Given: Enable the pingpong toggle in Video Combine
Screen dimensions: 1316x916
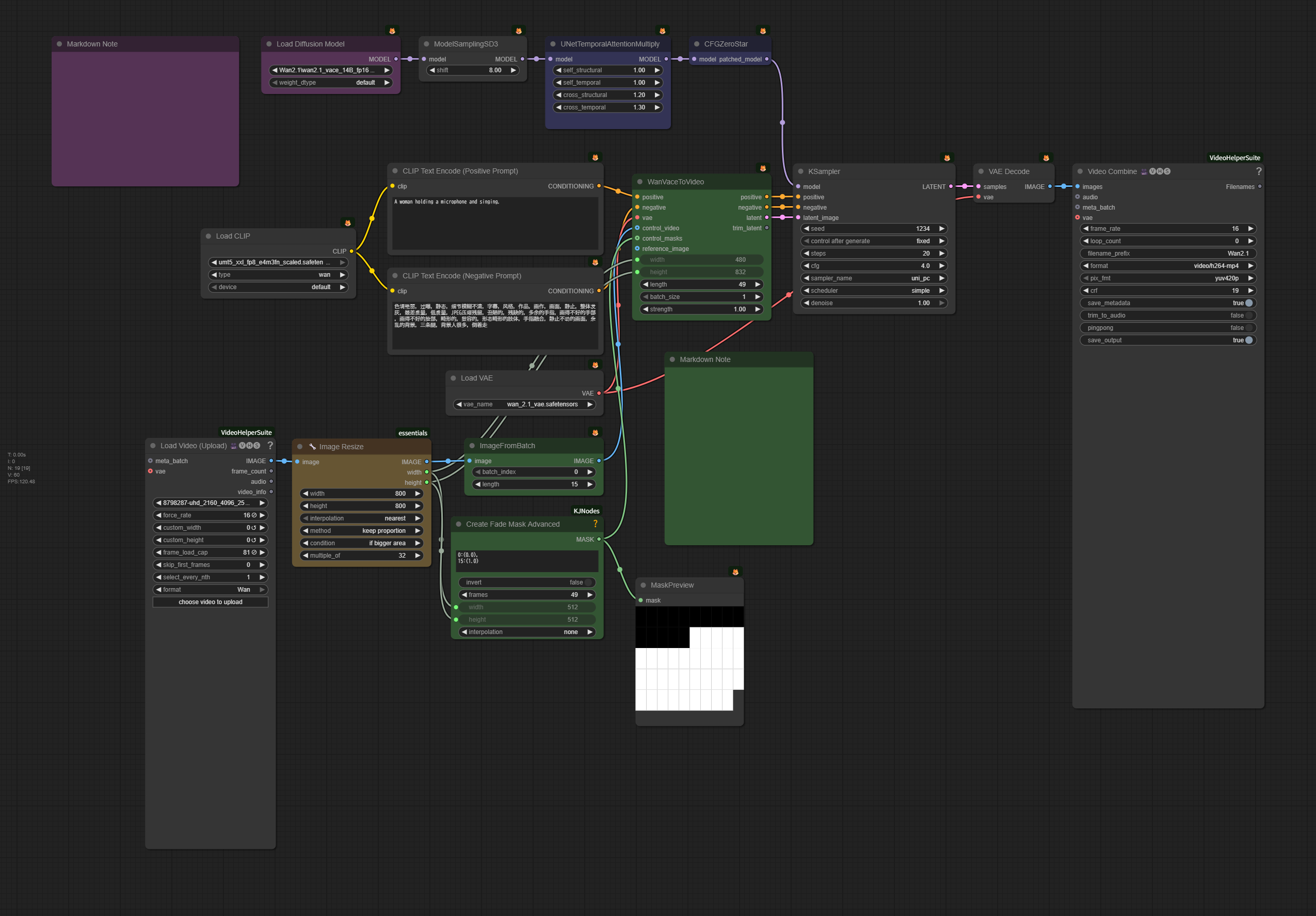Looking at the screenshot, I should [1248, 328].
